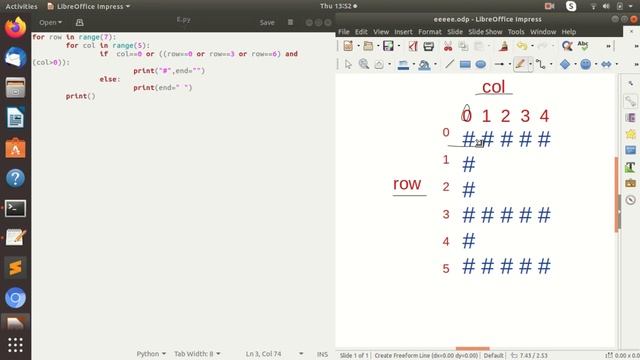Click the Find and Replace icon

point(567,46)
